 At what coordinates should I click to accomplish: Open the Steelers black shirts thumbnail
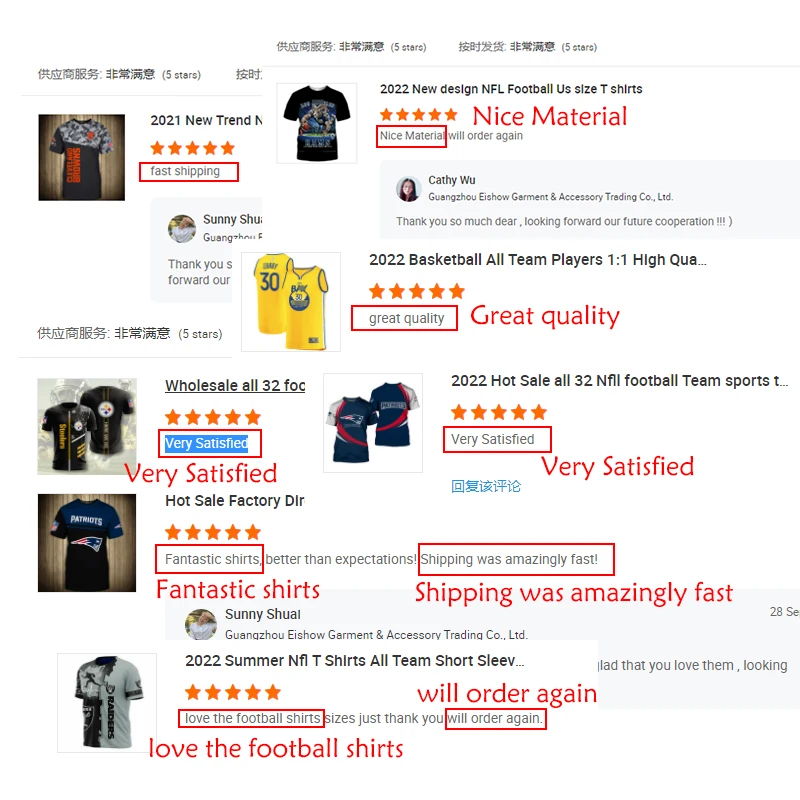pos(87,427)
